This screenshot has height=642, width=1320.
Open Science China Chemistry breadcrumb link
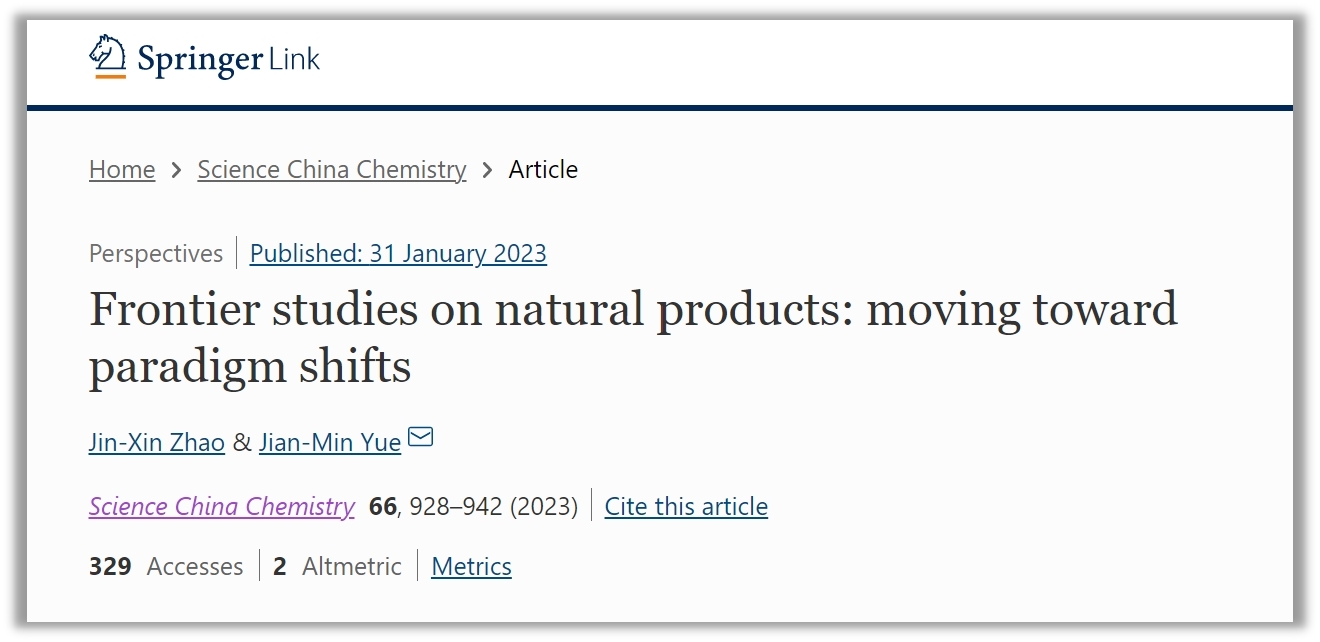coord(332,170)
